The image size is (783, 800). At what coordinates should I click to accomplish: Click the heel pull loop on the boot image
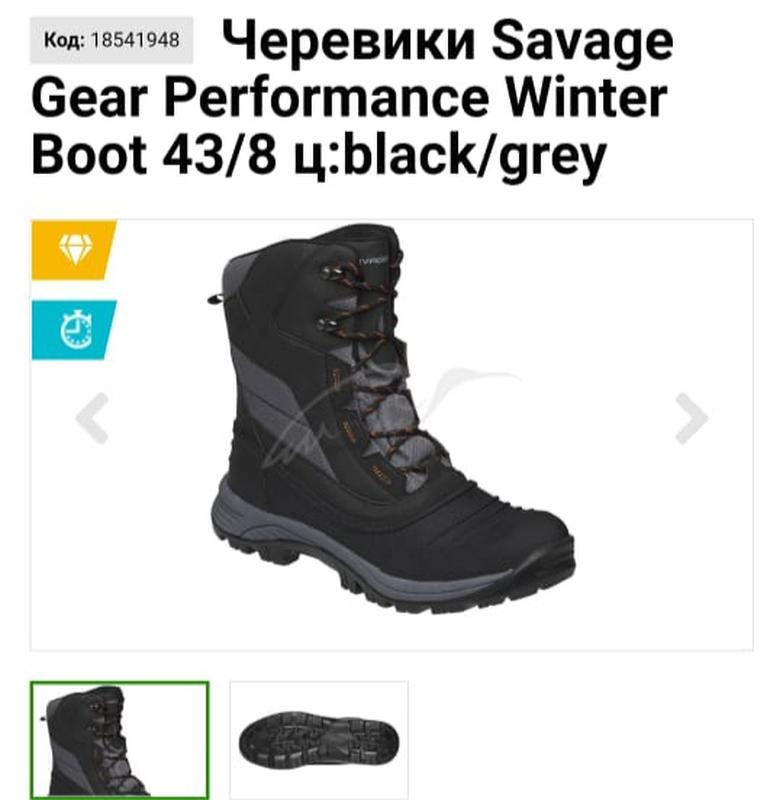click(216, 299)
